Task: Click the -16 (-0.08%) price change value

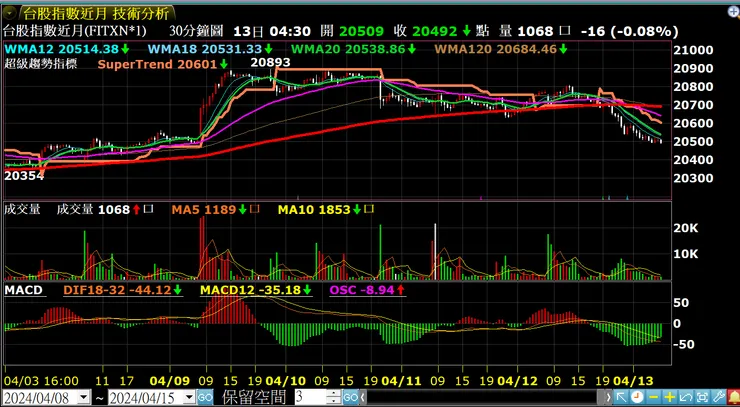Action: point(630,32)
